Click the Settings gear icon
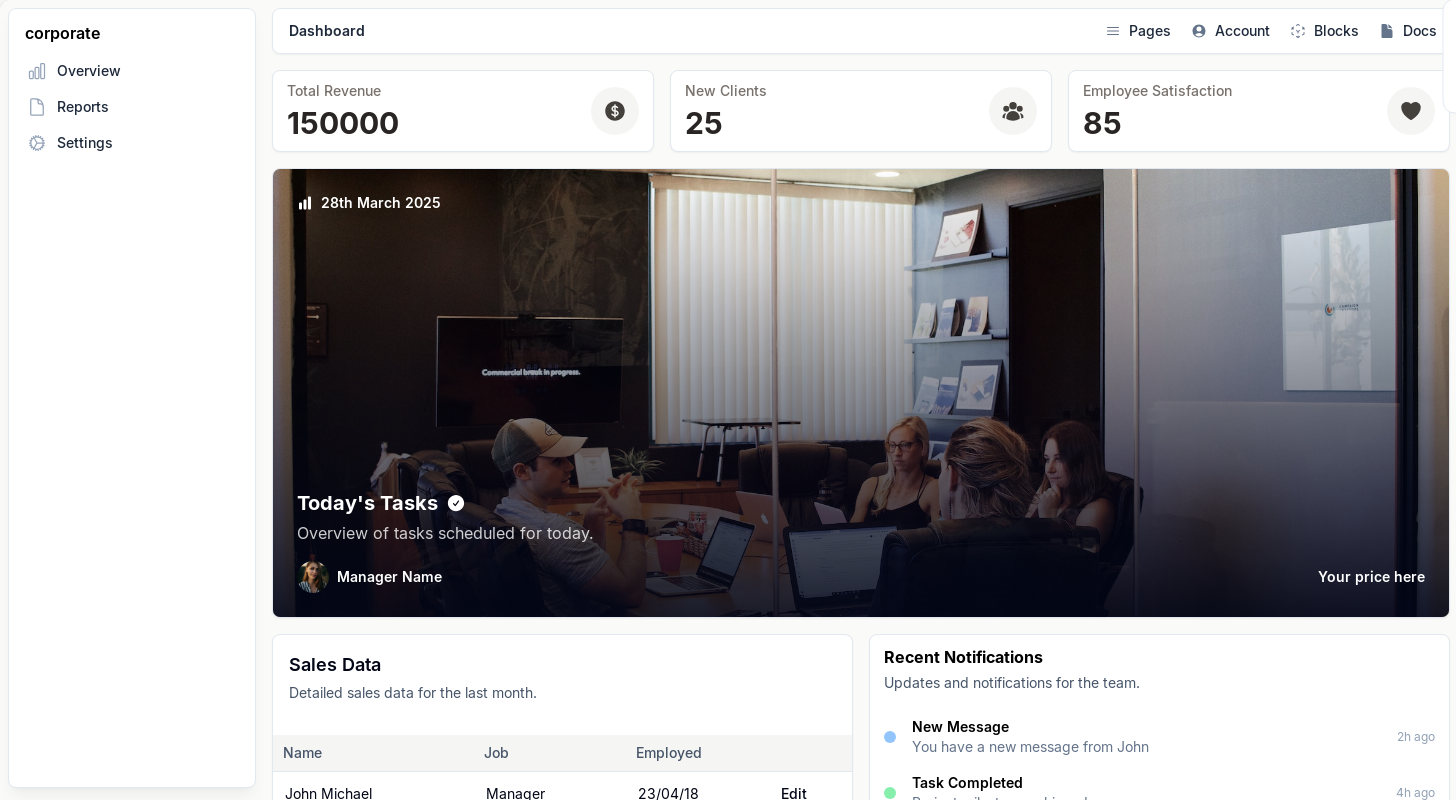 (37, 143)
